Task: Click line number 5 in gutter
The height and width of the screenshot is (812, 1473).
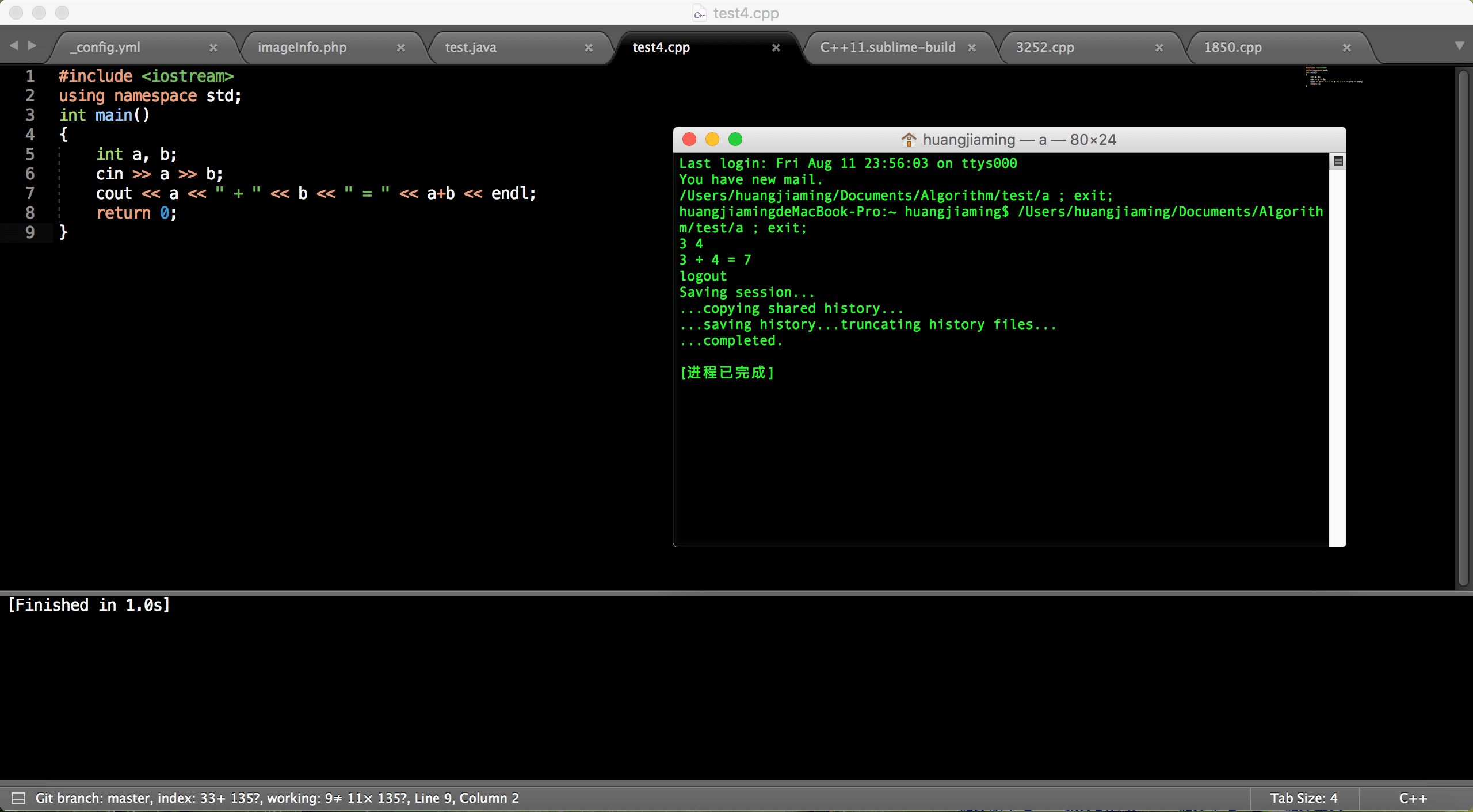Action: pyautogui.click(x=30, y=154)
